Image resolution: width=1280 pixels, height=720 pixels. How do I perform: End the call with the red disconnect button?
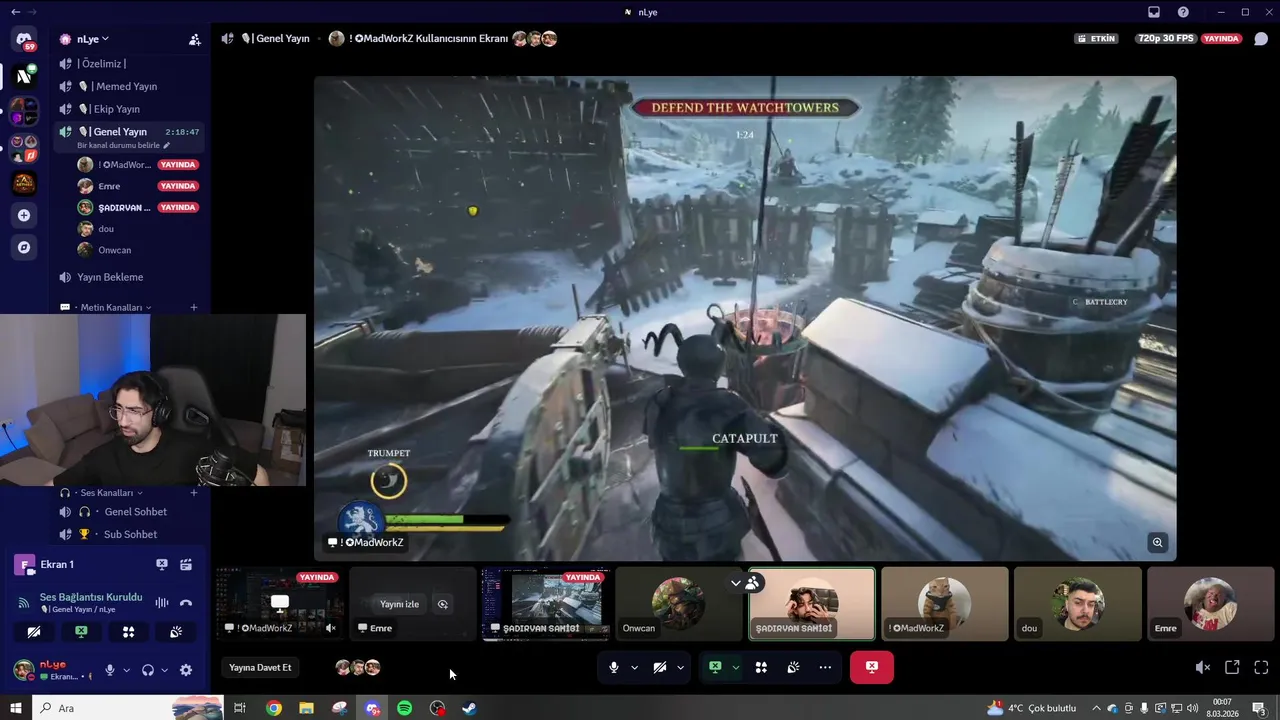point(872,667)
